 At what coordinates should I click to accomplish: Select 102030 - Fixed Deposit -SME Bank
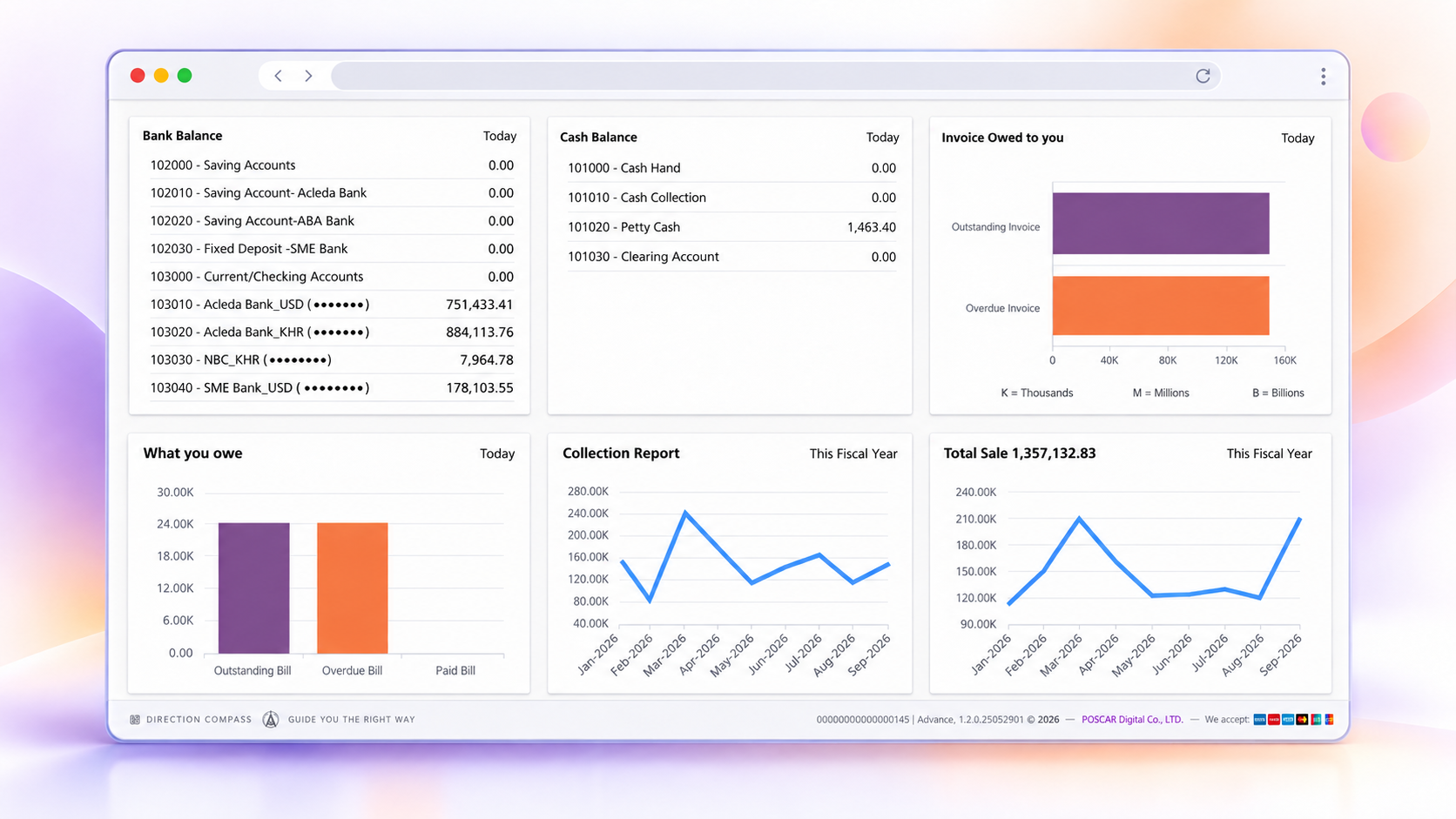332,249
